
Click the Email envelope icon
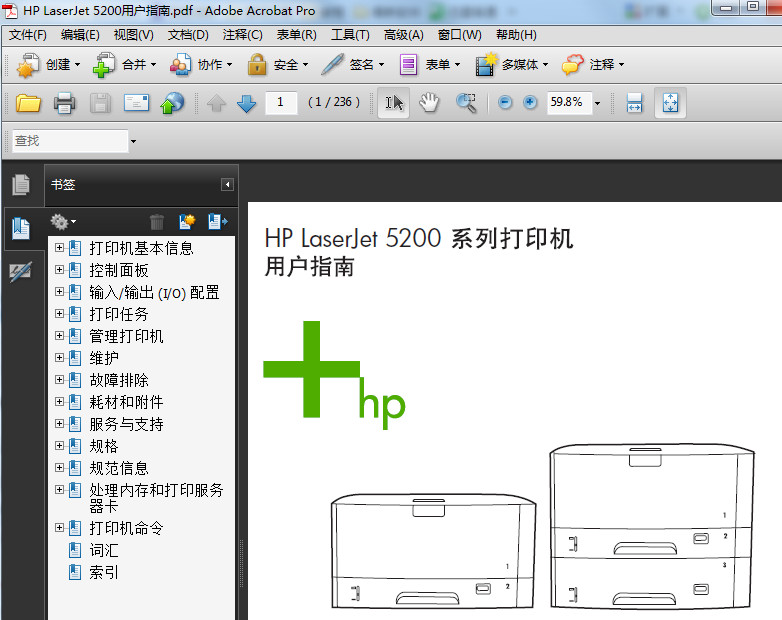[x=136, y=103]
